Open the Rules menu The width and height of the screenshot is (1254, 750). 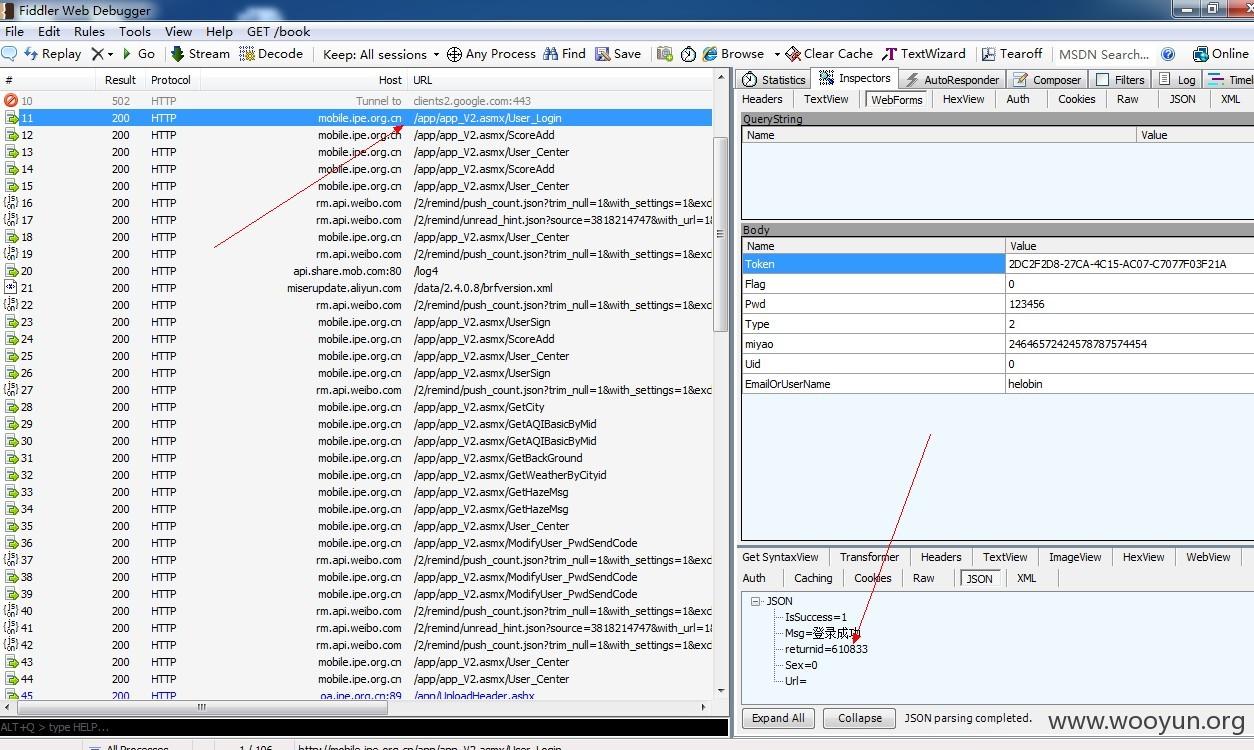[89, 31]
